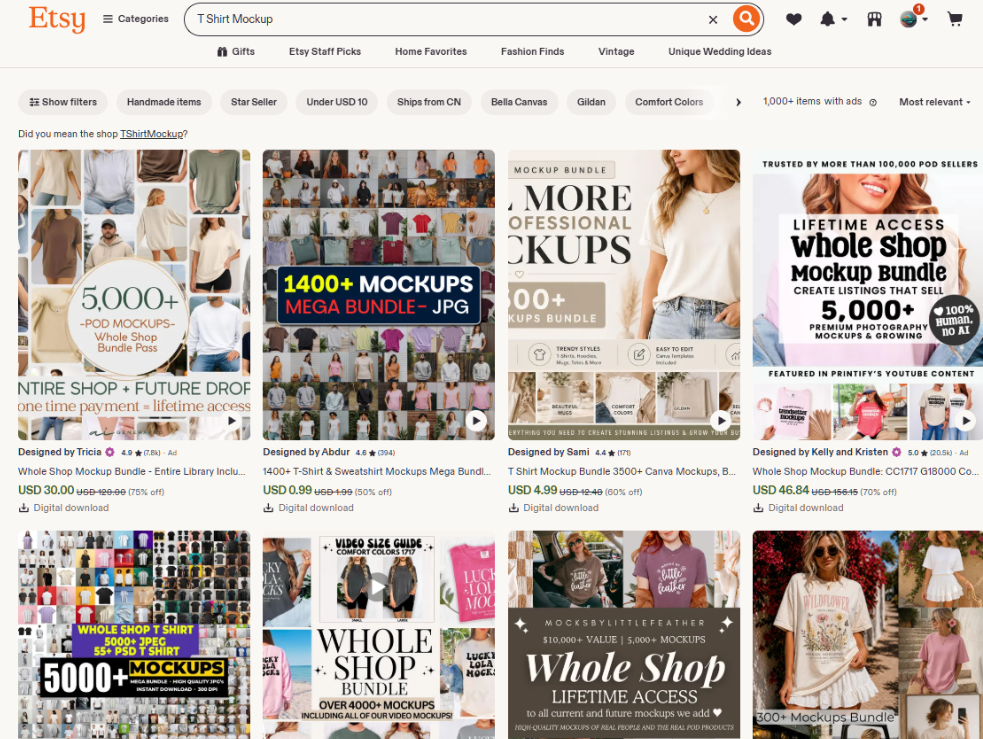The width and height of the screenshot is (983, 739).
Task: Open info icon beside items with ads
Action: (873, 102)
